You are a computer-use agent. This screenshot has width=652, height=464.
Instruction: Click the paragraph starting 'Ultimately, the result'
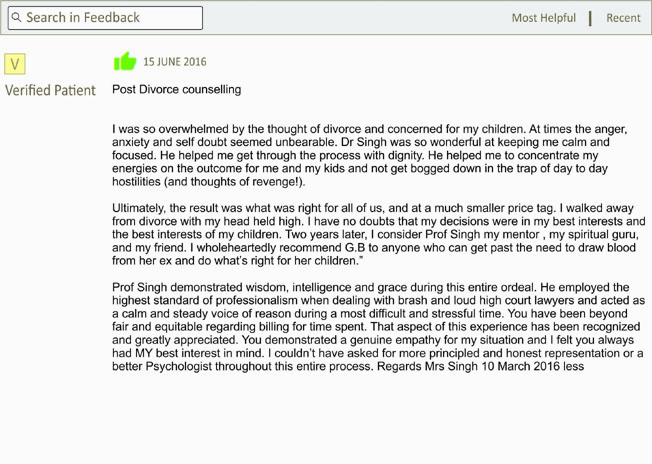coord(379,234)
